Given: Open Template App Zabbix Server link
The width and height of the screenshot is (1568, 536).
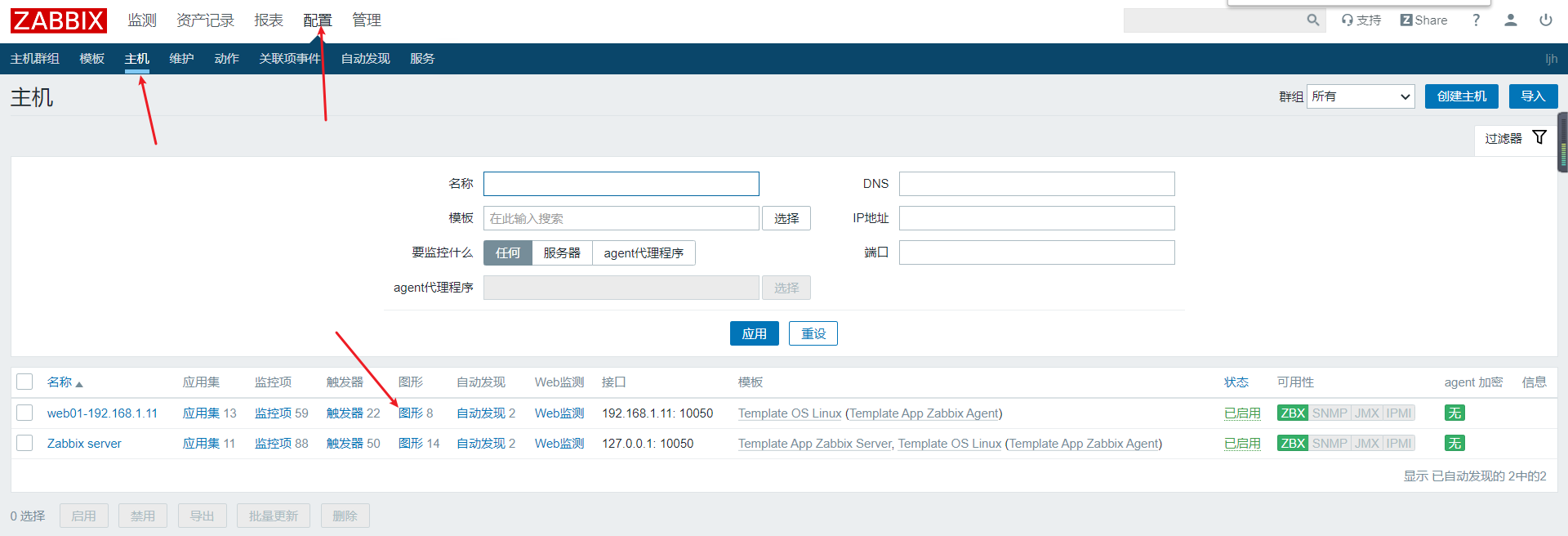Looking at the screenshot, I should (815, 444).
